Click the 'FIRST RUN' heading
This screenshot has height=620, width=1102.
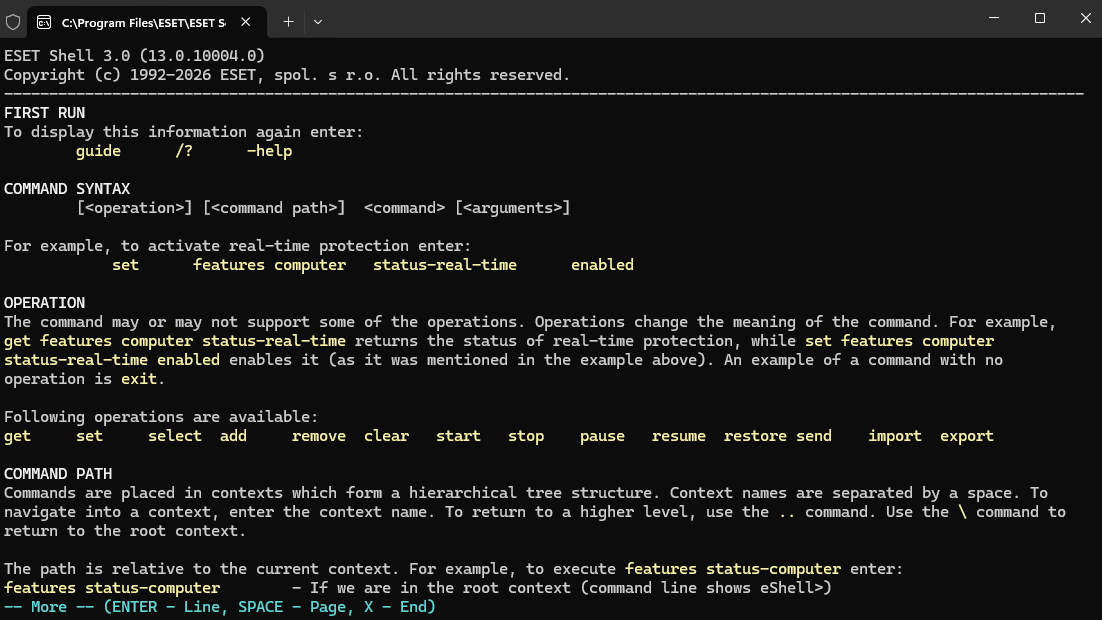[x=44, y=112]
